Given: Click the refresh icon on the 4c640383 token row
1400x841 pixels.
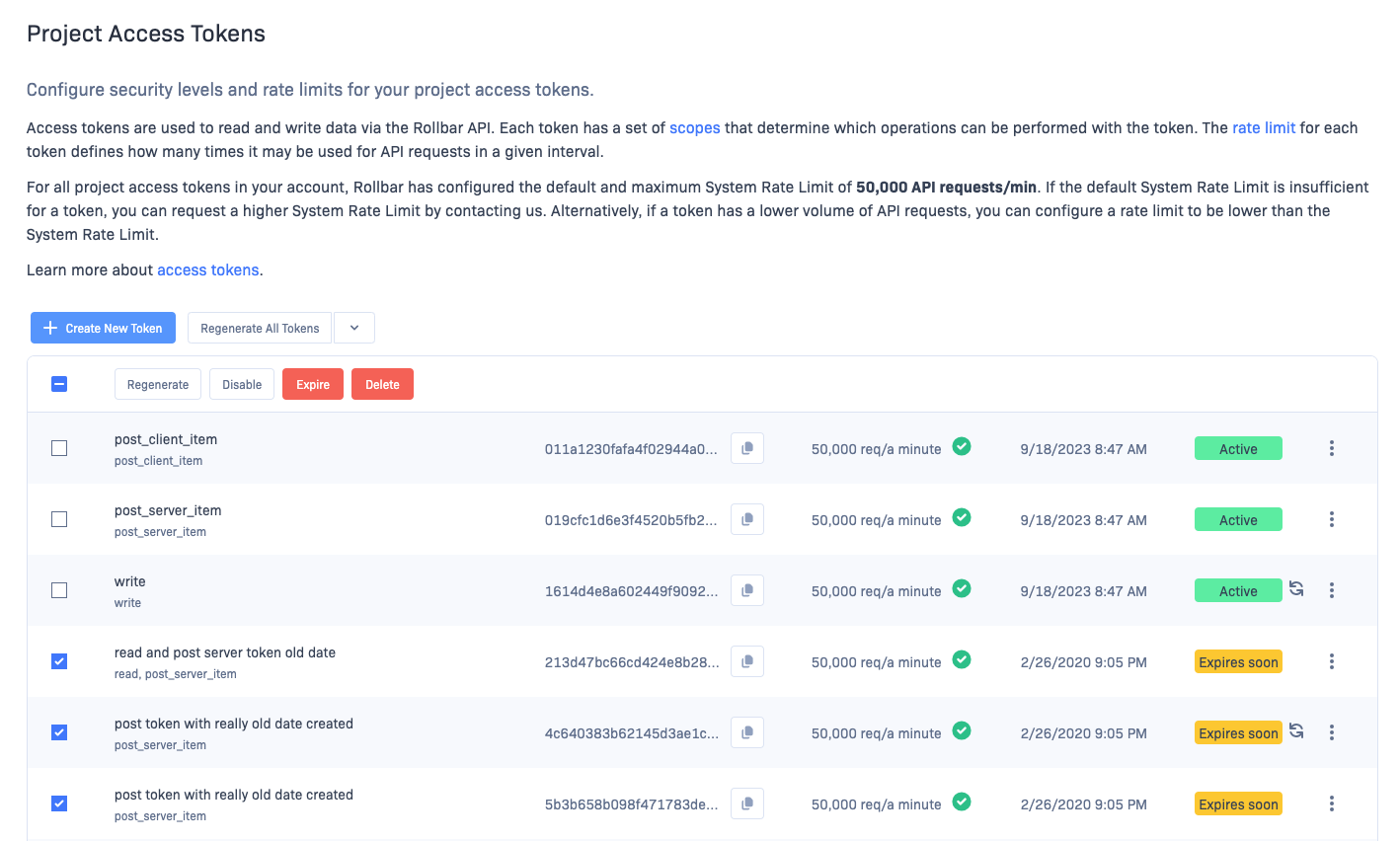Looking at the screenshot, I should (1295, 732).
